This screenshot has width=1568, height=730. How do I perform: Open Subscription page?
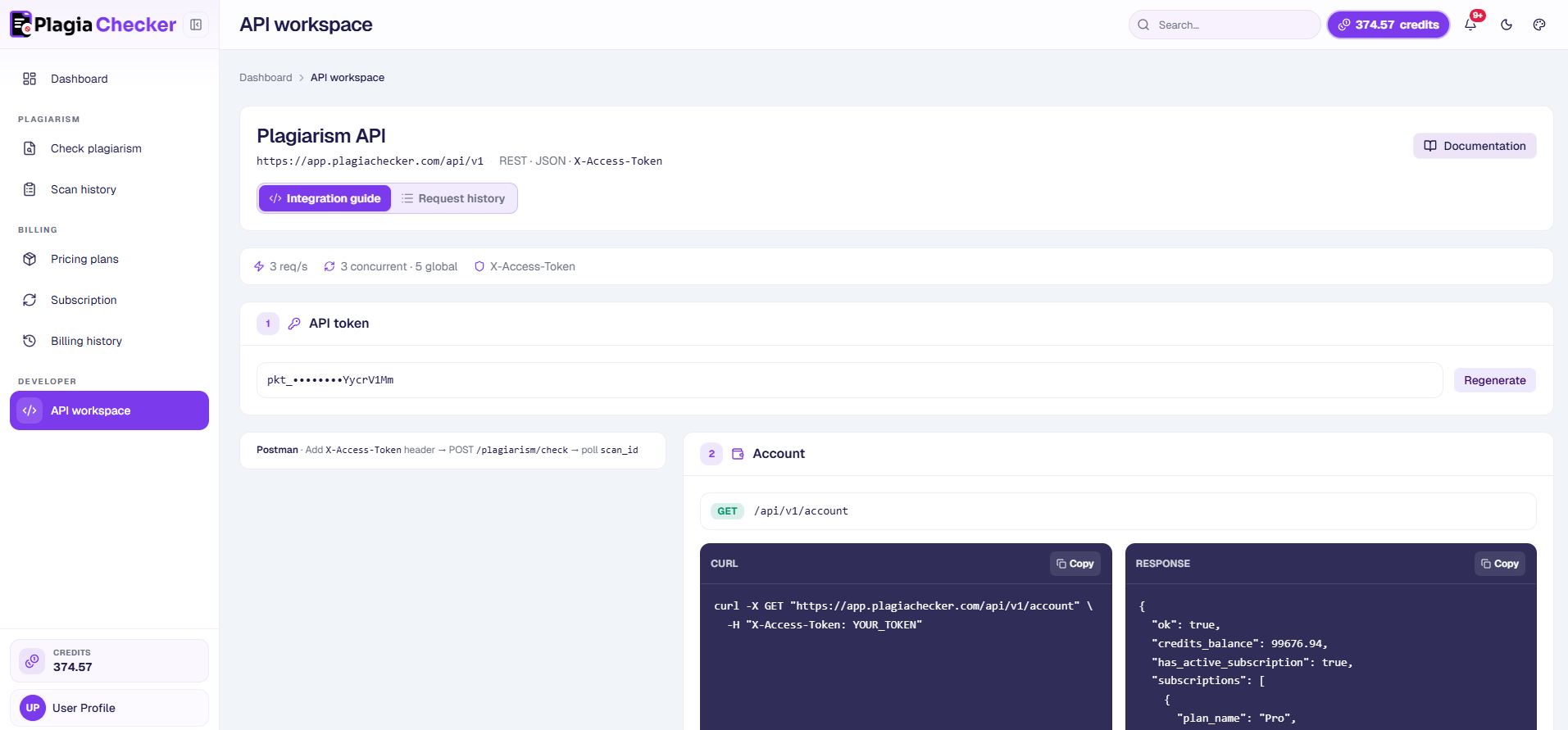[x=109, y=300]
